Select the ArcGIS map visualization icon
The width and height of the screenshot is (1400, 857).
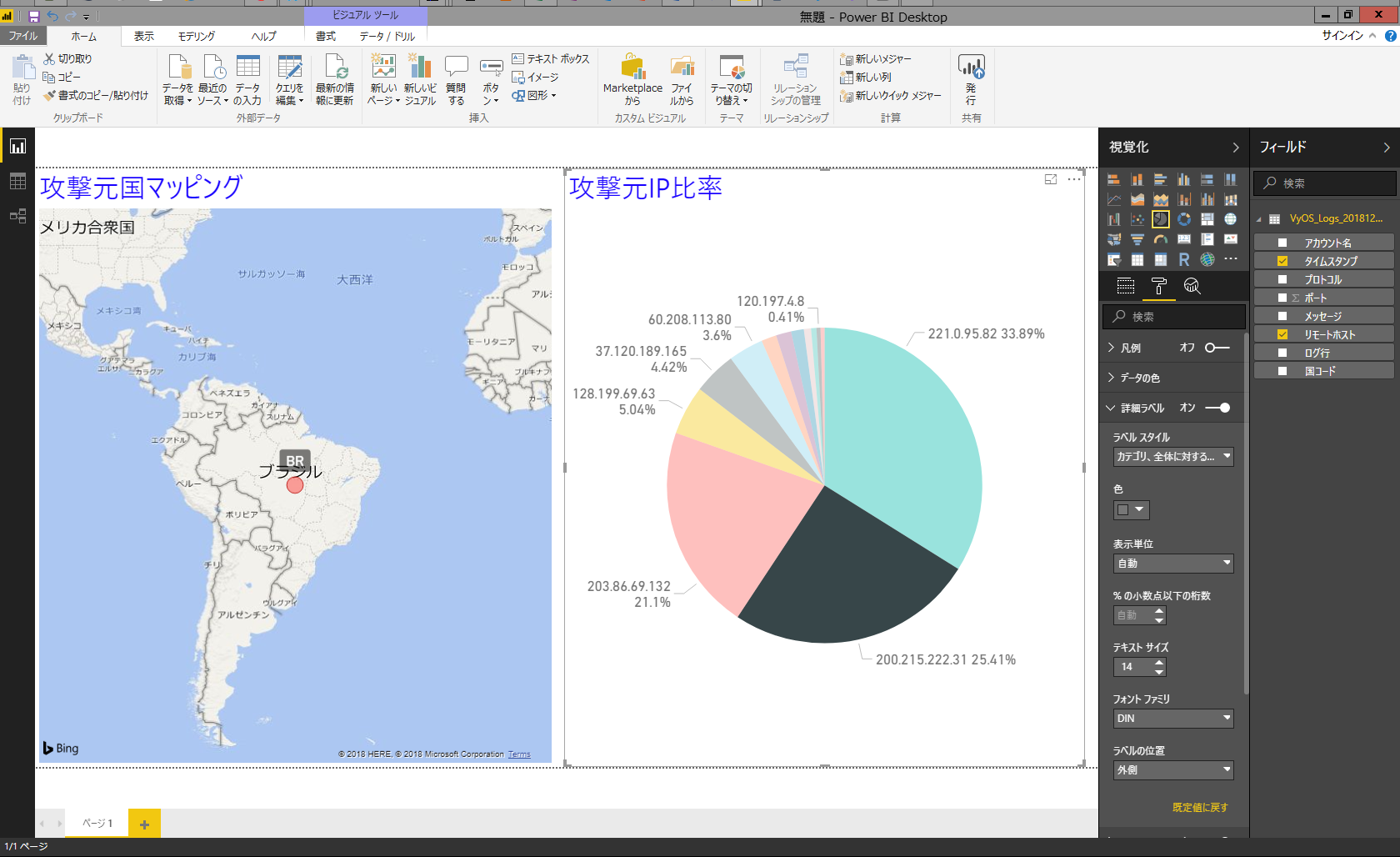(1207, 259)
